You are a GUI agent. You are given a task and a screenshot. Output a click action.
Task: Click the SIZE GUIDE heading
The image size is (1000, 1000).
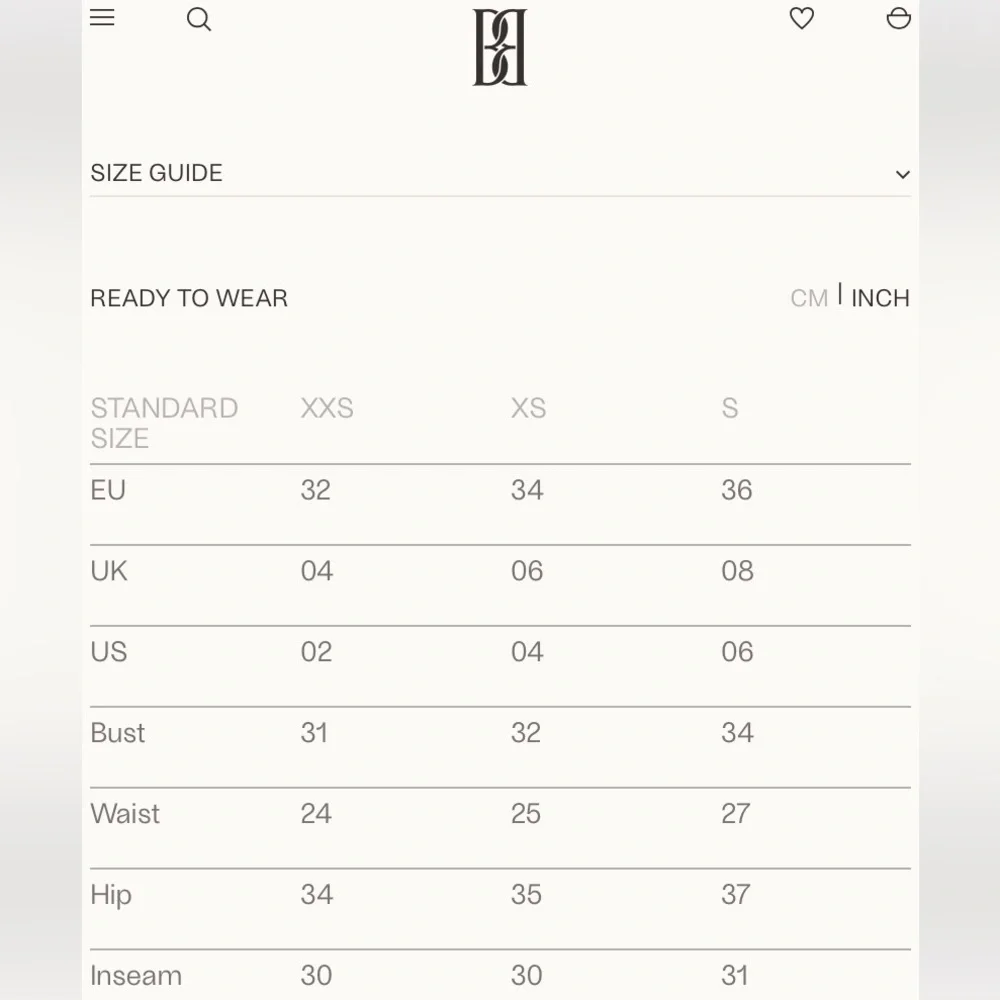(156, 173)
